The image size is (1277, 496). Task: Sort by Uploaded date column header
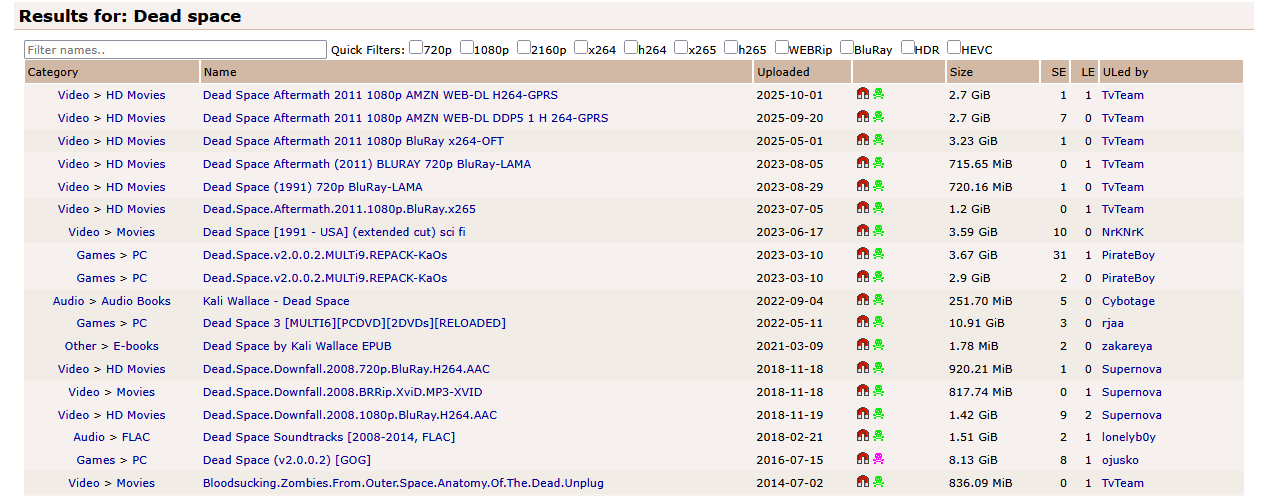783,72
